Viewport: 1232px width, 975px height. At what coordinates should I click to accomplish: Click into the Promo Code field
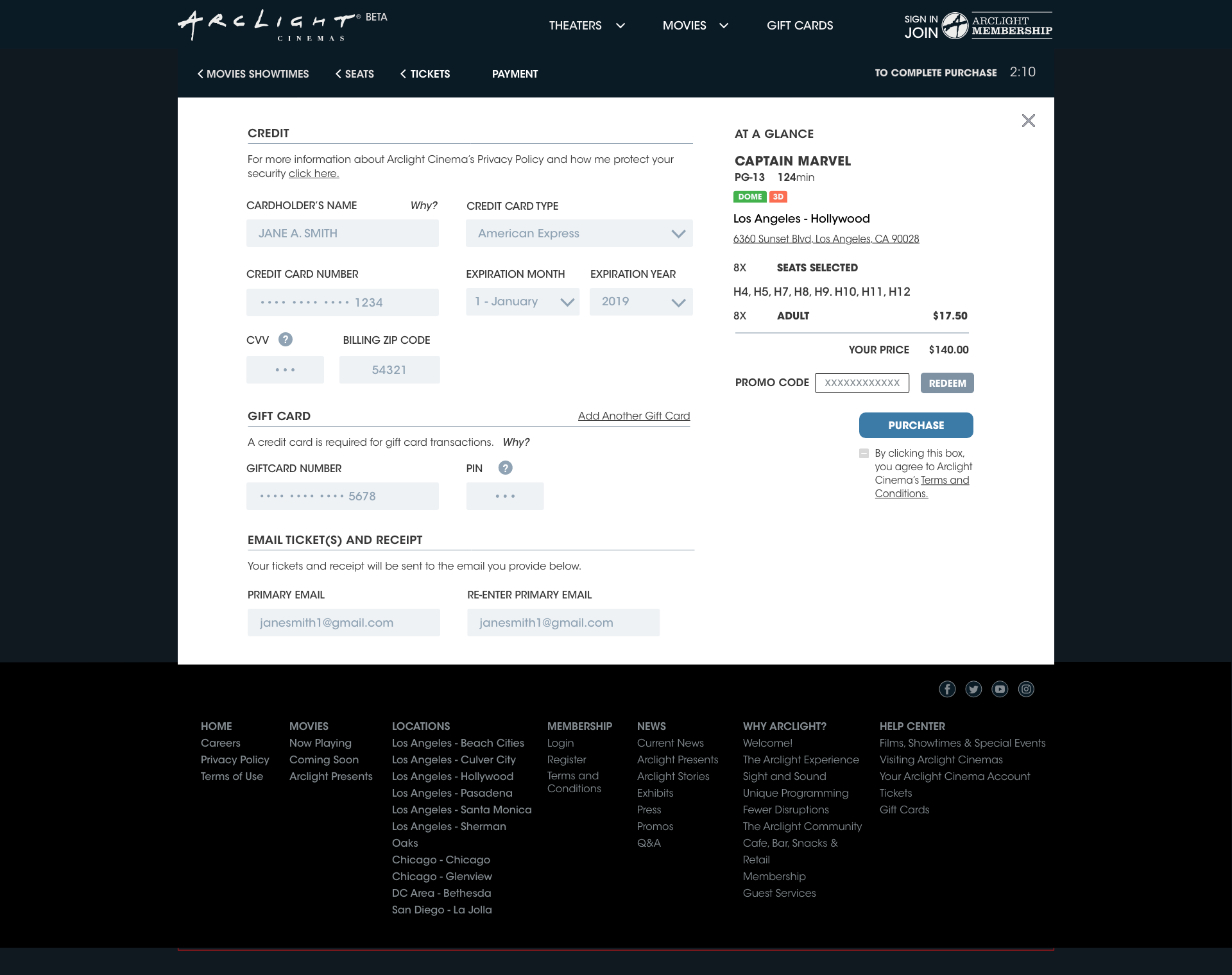click(x=862, y=383)
